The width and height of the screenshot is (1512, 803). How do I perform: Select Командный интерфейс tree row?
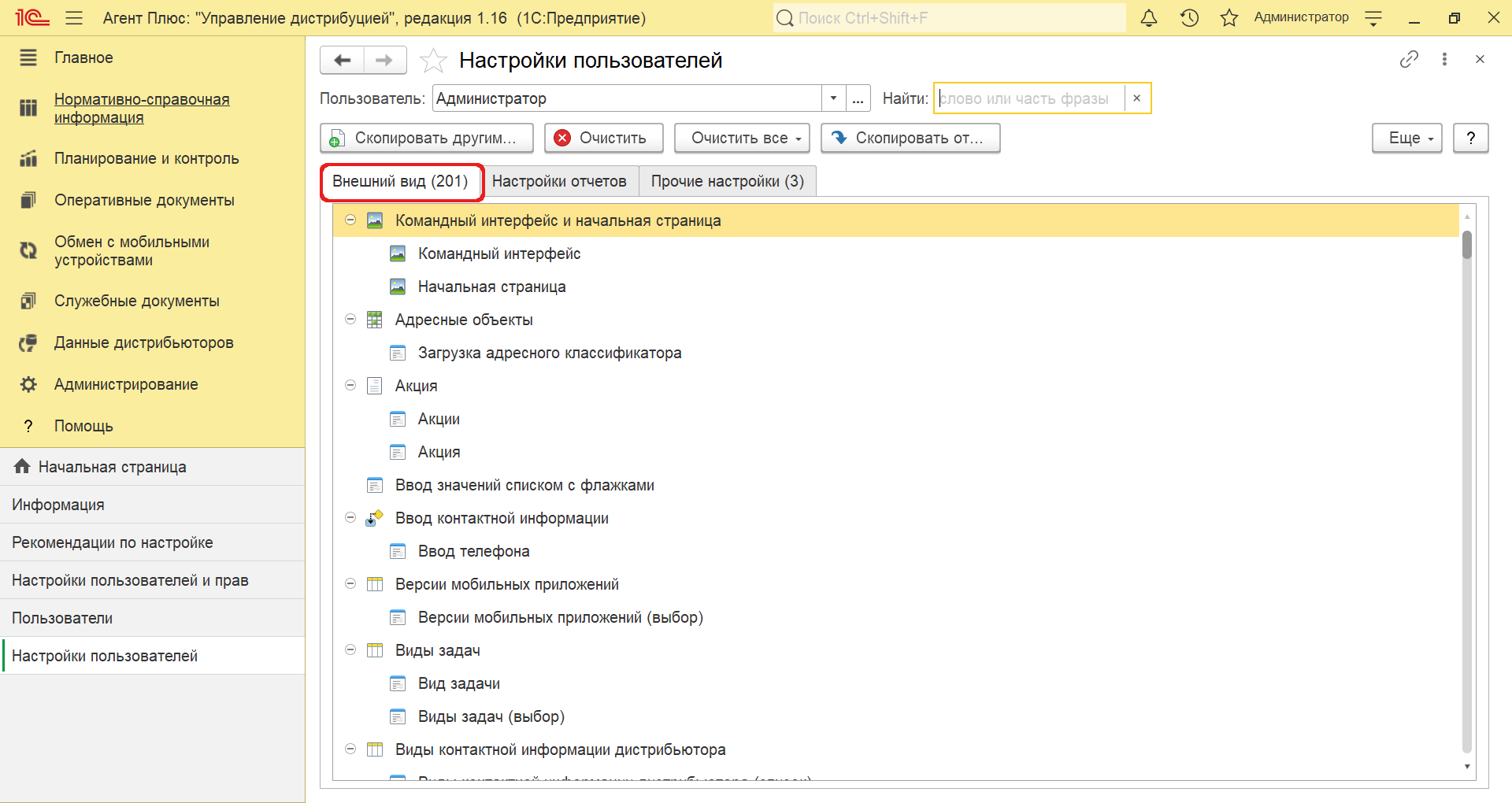(x=896, y=253)
